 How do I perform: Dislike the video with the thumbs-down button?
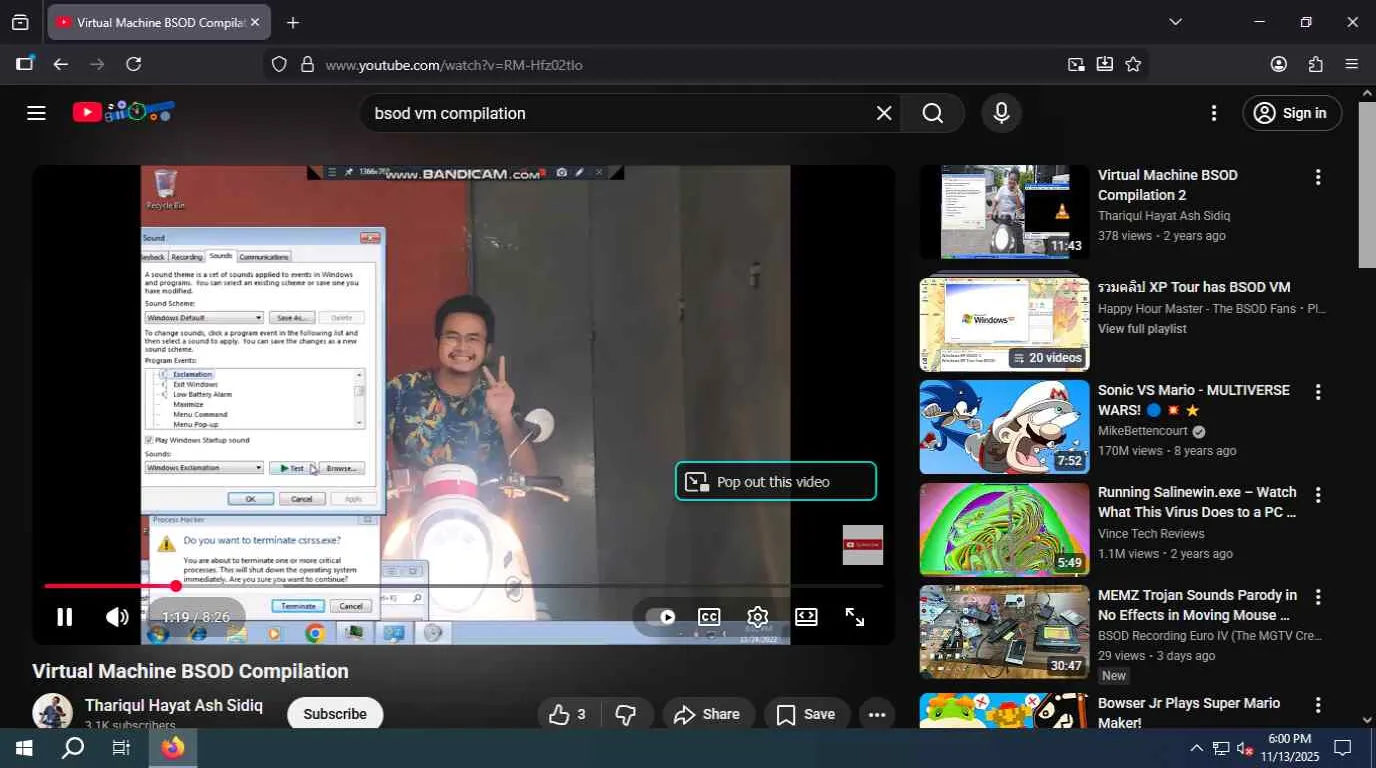point(626,714)
